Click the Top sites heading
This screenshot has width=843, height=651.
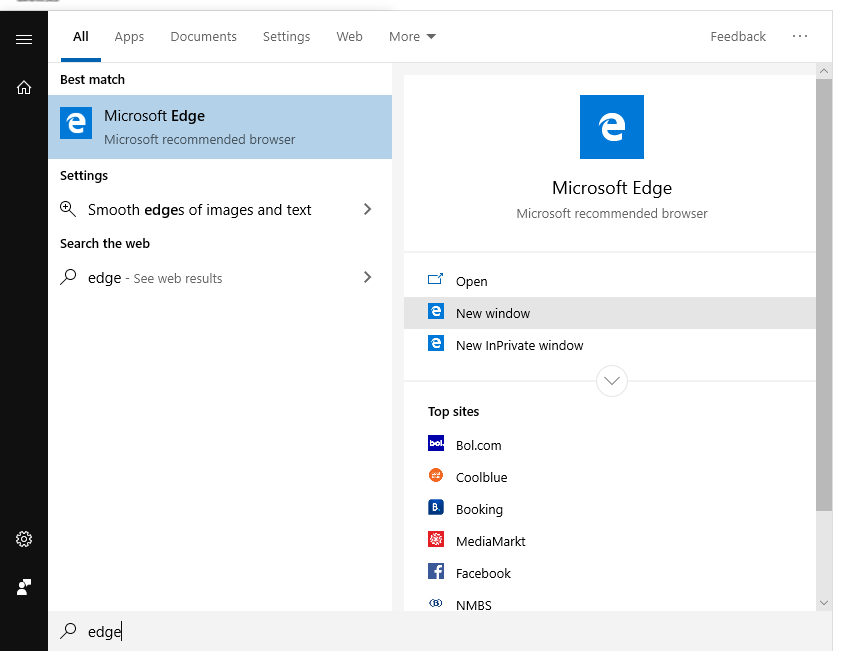coord(453,411)
